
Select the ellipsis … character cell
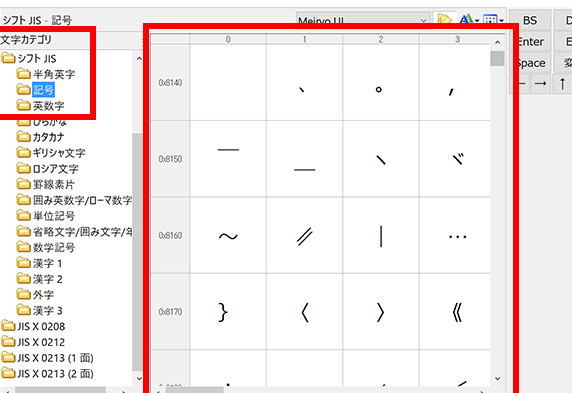[455, 235]
